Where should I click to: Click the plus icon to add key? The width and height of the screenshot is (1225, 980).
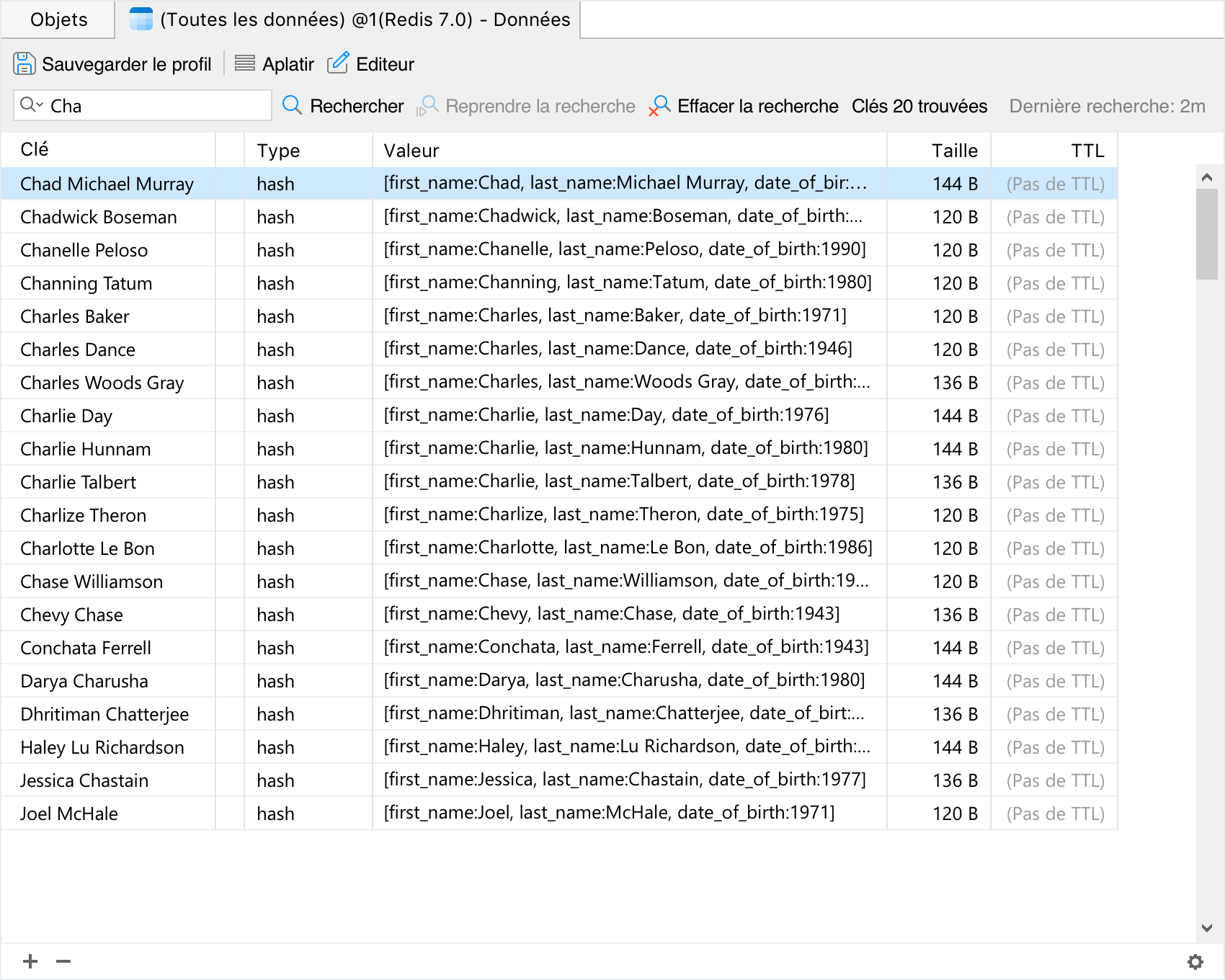[x=30, y=961]
